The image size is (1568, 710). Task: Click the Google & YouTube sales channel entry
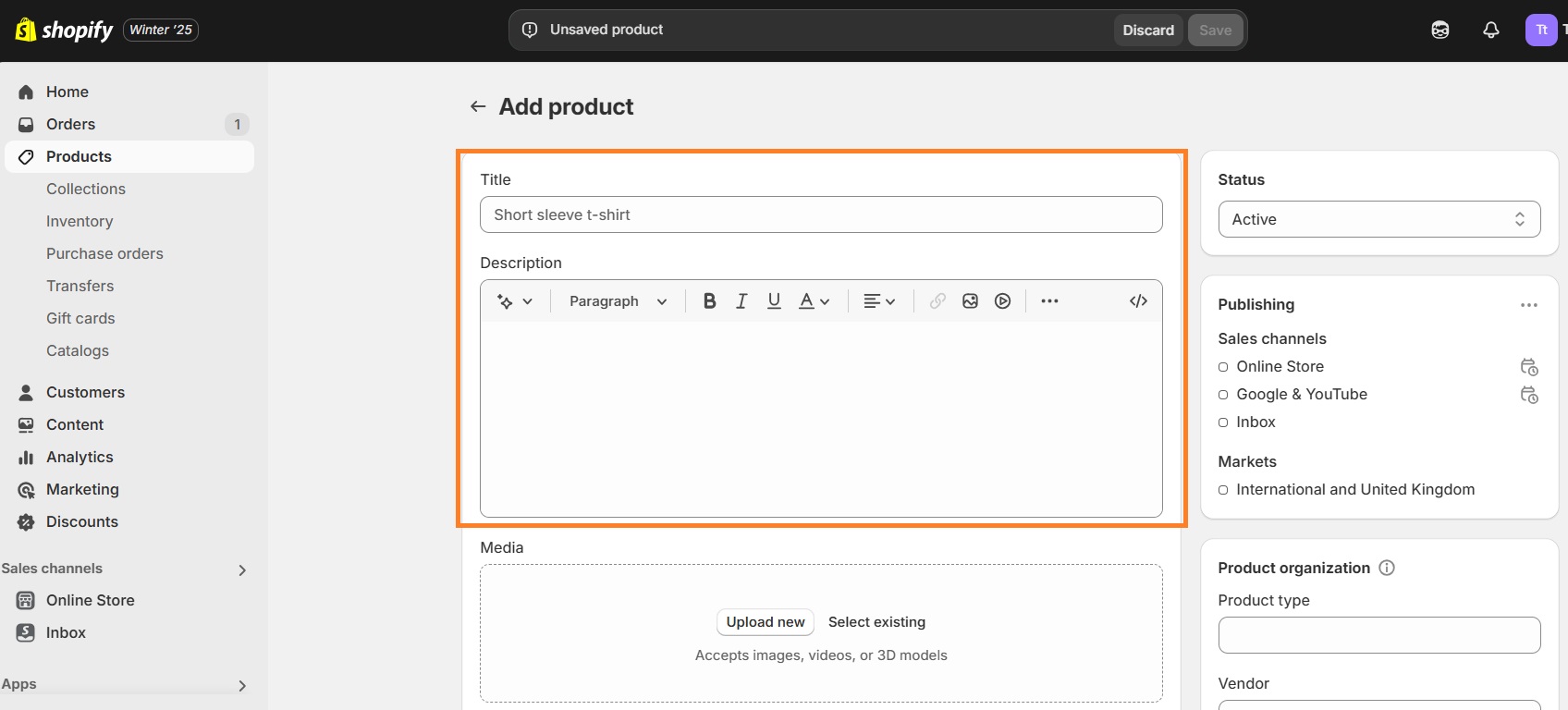[x=1302, y=394]
